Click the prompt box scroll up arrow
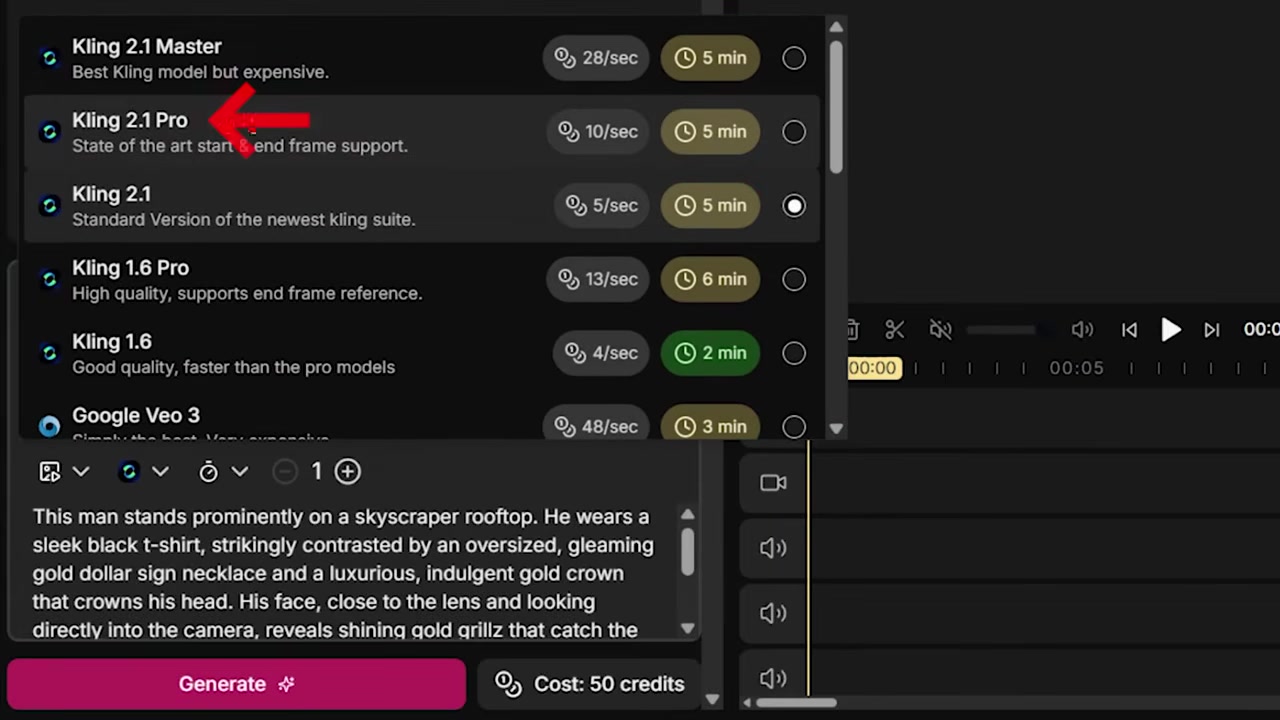This screenshot has width=1280, height=720. click(x=687, y=515)
